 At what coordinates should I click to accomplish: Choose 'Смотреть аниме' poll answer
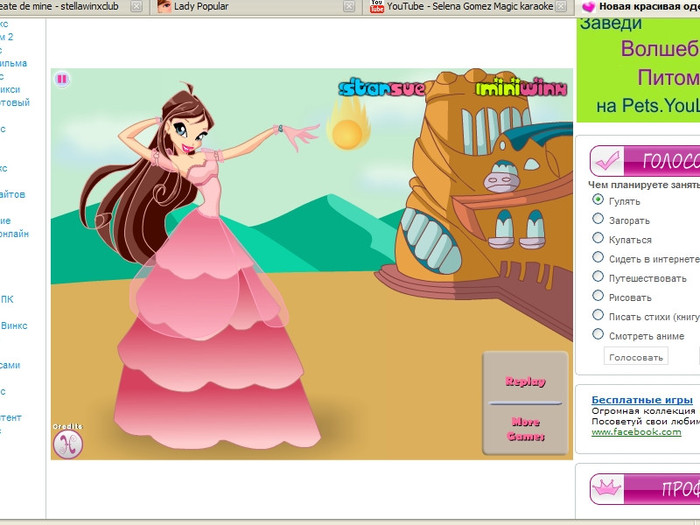coord(598,335)
